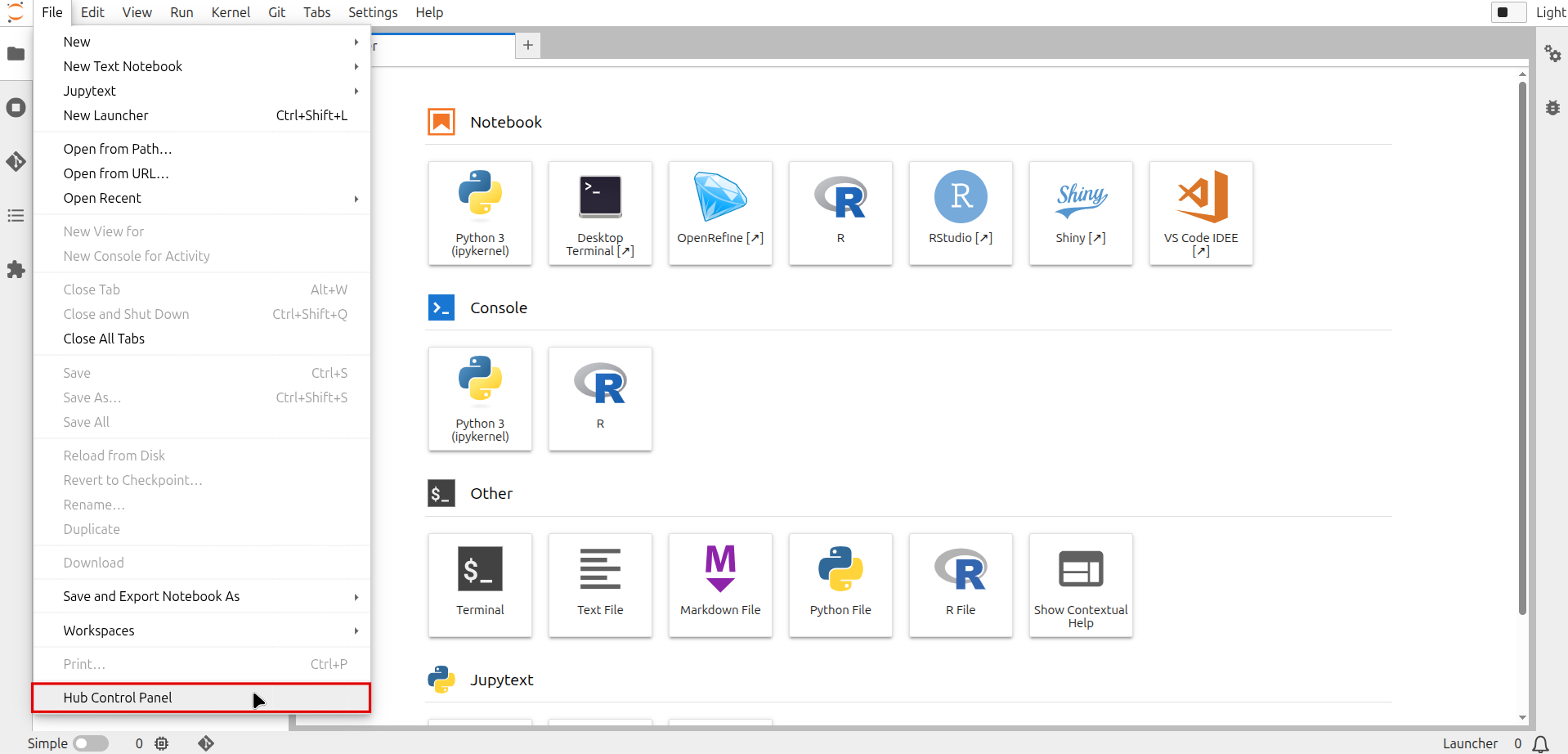Choose Open from URL… menu entry
Viewport: 1568px width, 754px height.
[201, 173]
